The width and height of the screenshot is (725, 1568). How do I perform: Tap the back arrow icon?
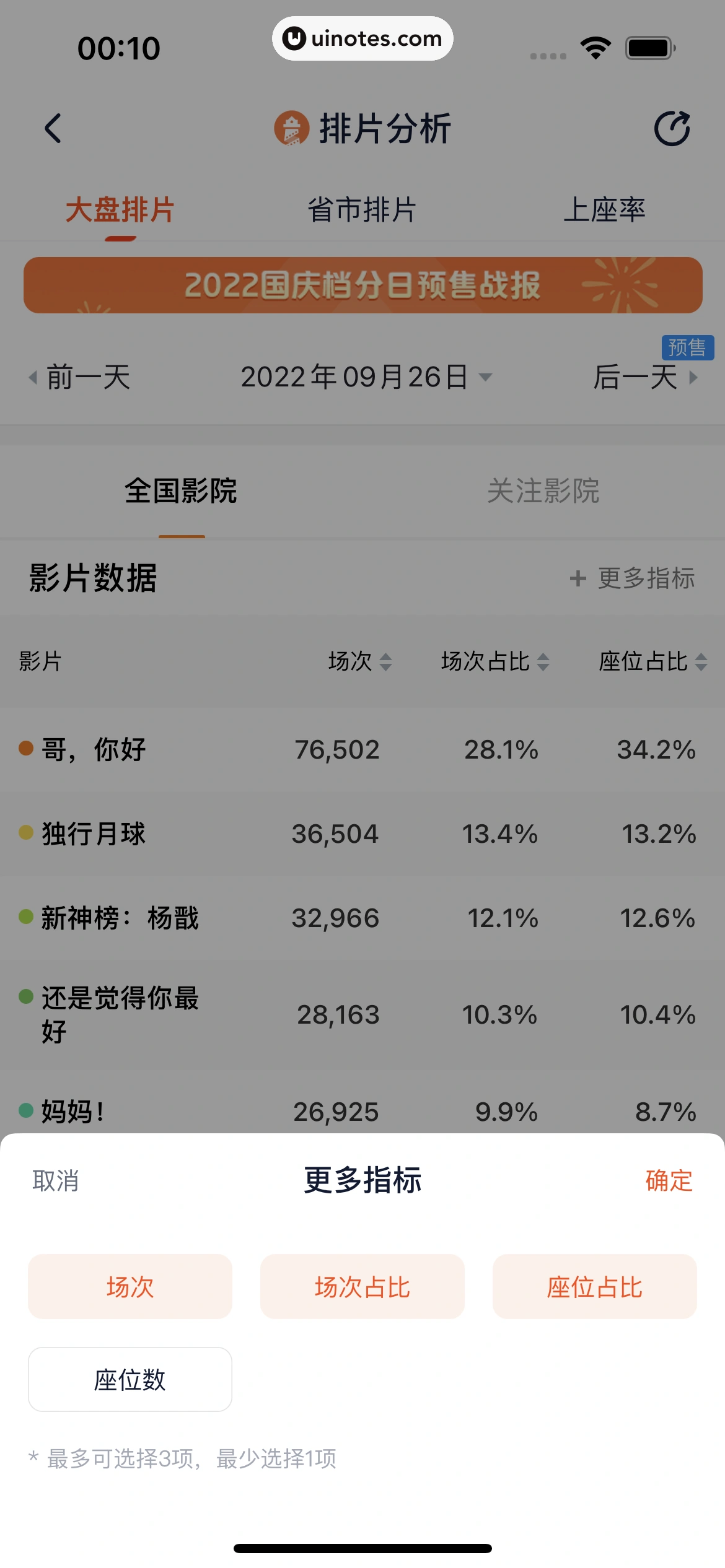pyautogui.click(x=53, y=129)
